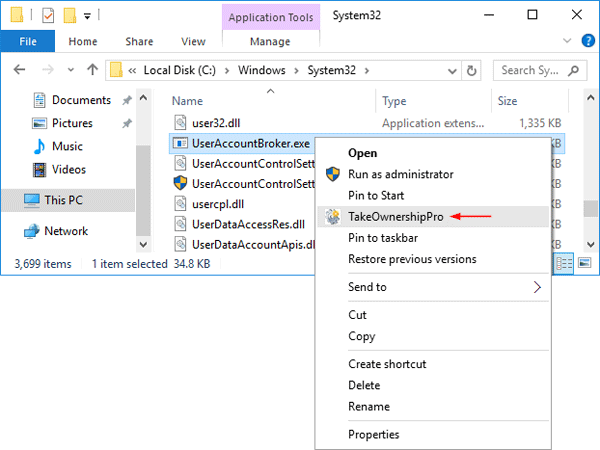Expand the quick access toolbar dropdown
The width and height of the screenshot is (600, 450).
pos(88,16)
